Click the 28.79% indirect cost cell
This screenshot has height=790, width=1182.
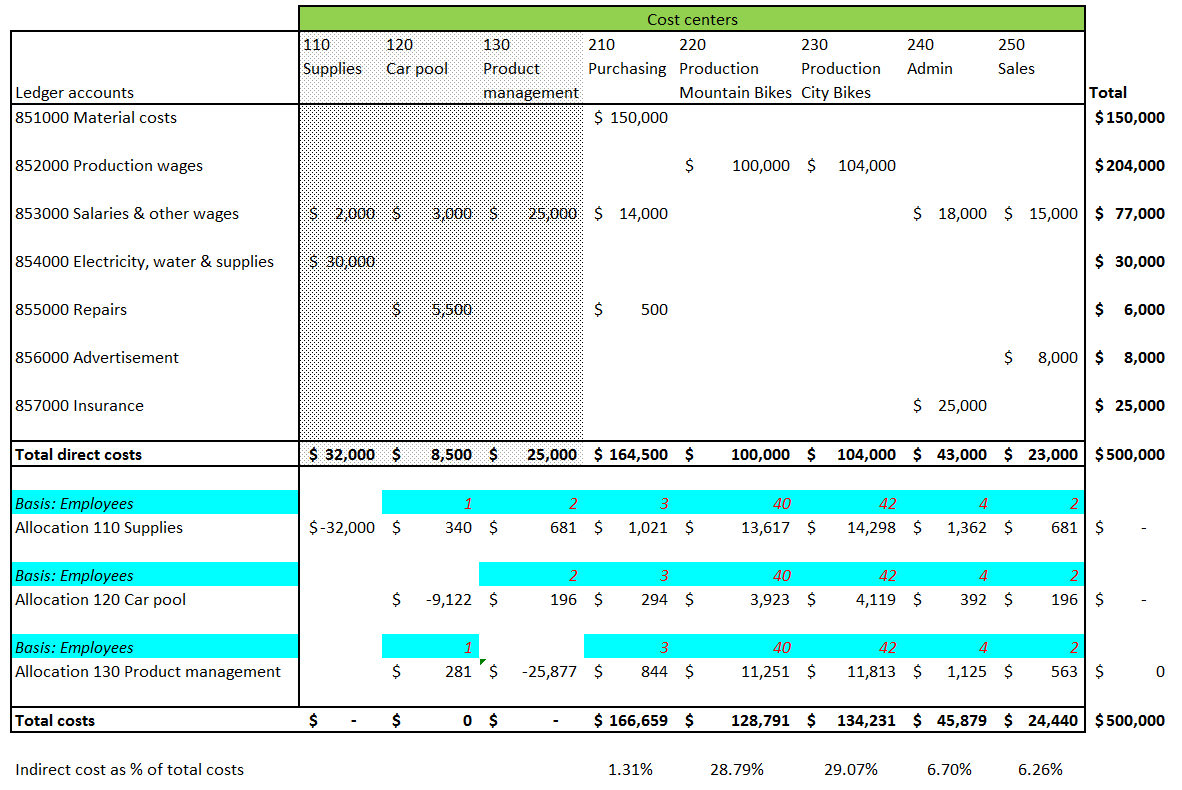[x=739, y=770]
